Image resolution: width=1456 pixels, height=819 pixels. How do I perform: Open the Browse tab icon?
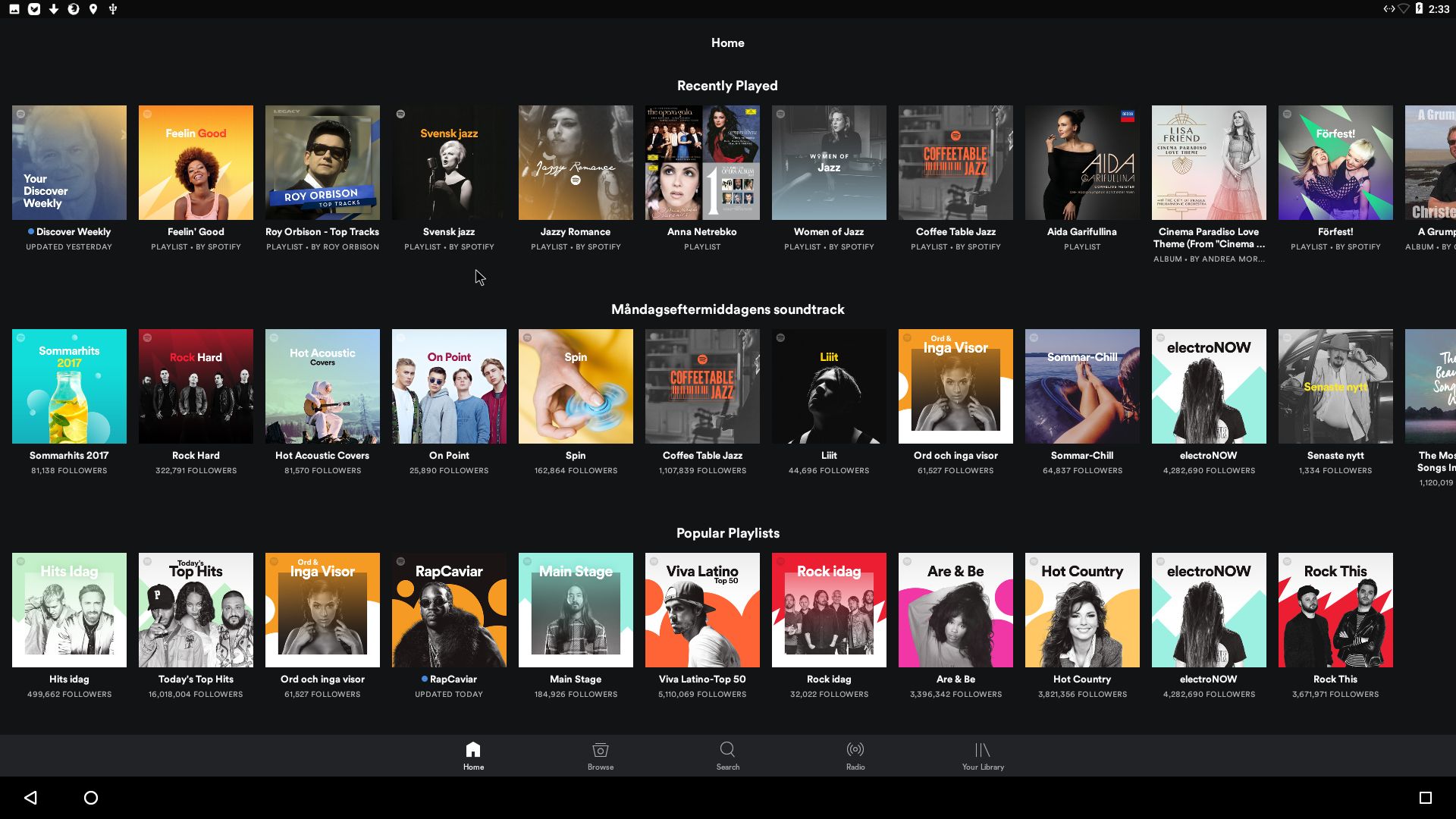601,749
